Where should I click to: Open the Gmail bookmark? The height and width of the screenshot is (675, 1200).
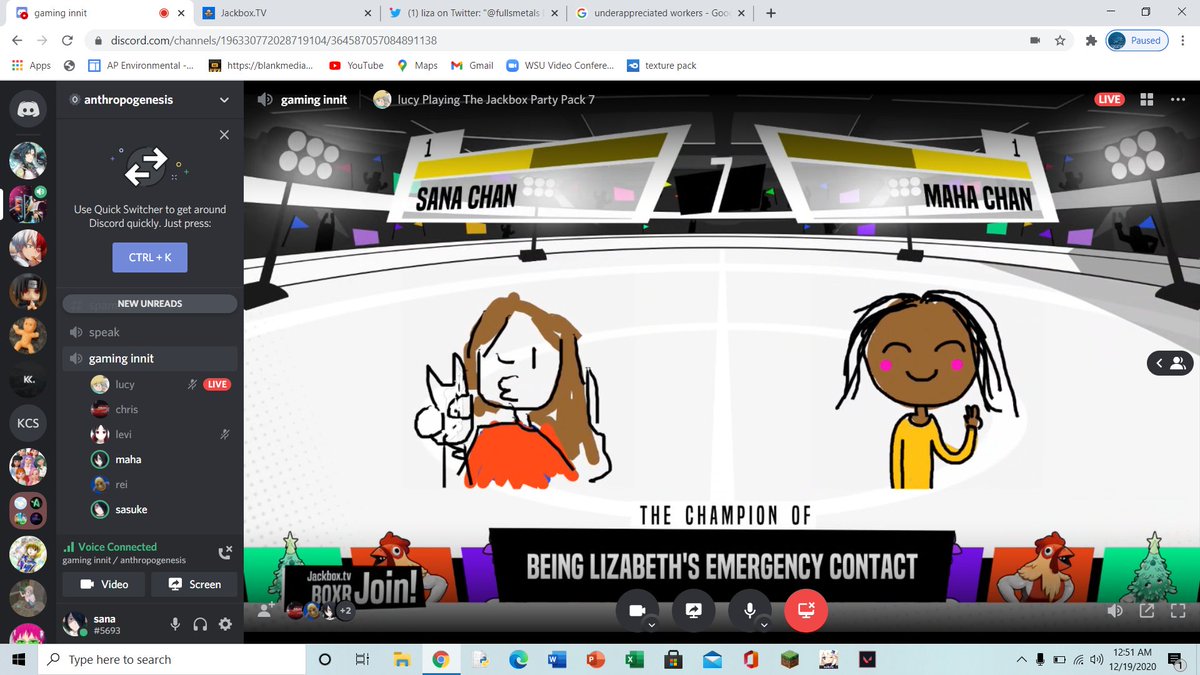tap(472, 65)
